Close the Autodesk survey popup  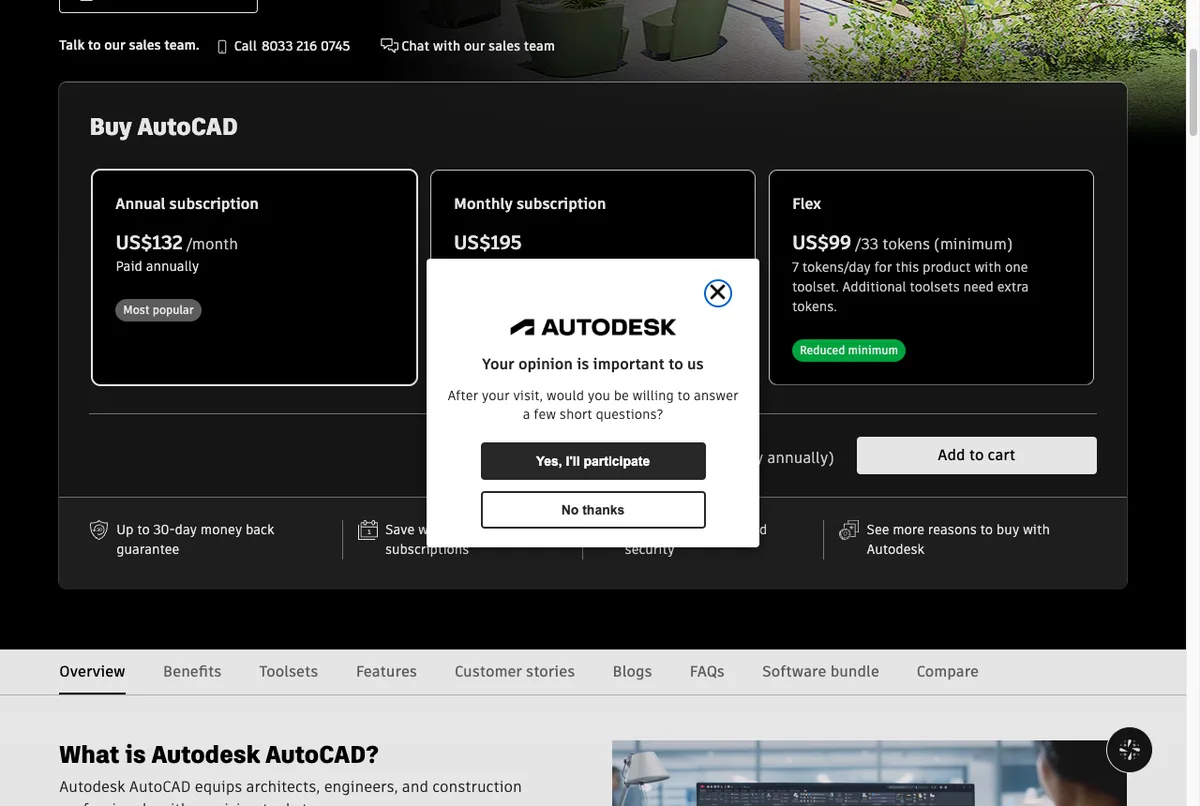[718, 293]
